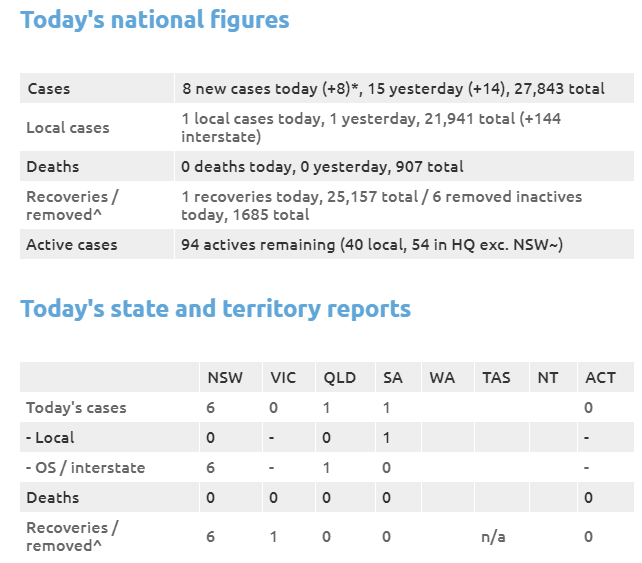
Task: Click the WA column header
Action: (442, 378)
